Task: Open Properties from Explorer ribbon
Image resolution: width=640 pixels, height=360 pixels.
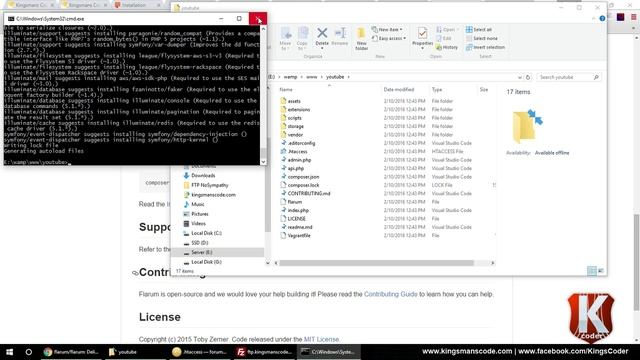Action: click(422, 38)
